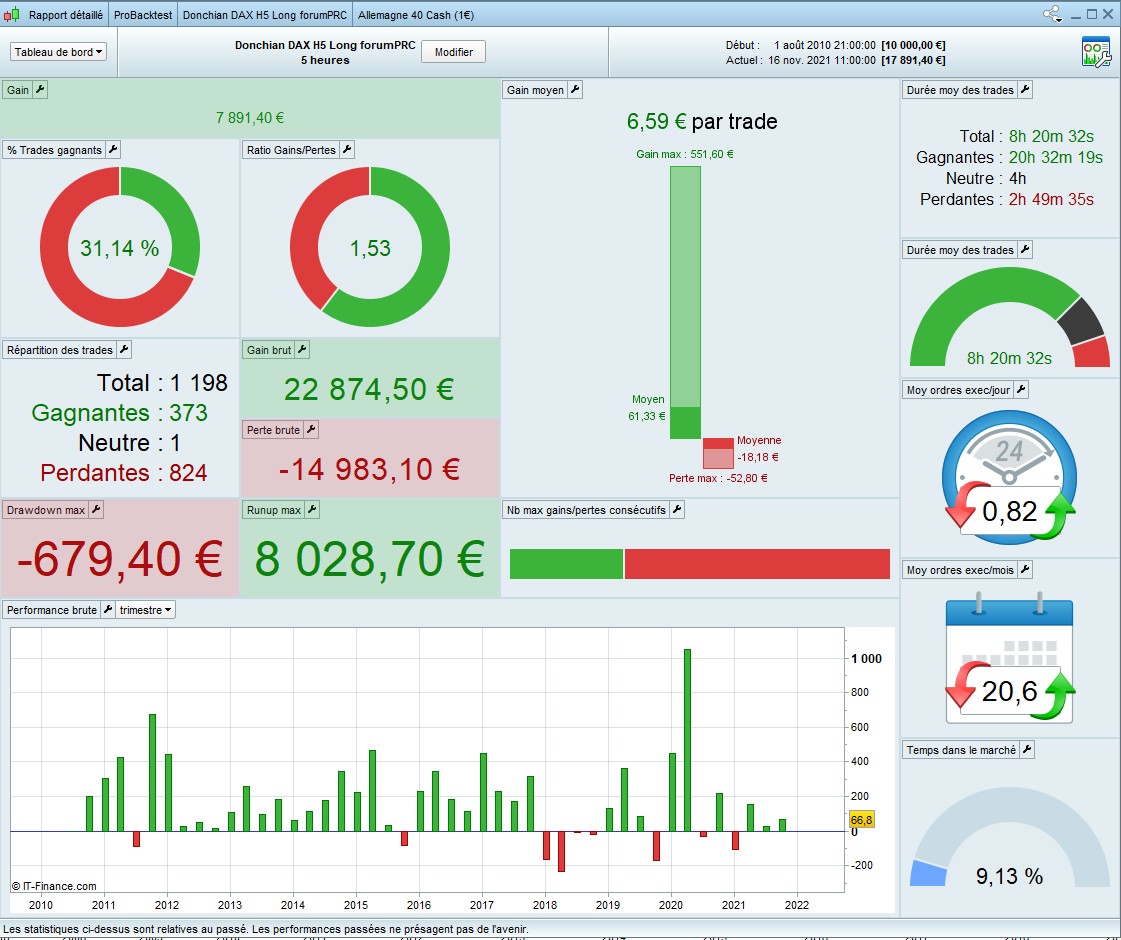
Task: Click the 31,14 % winning trades donut
Action: (x=119, y=247)
